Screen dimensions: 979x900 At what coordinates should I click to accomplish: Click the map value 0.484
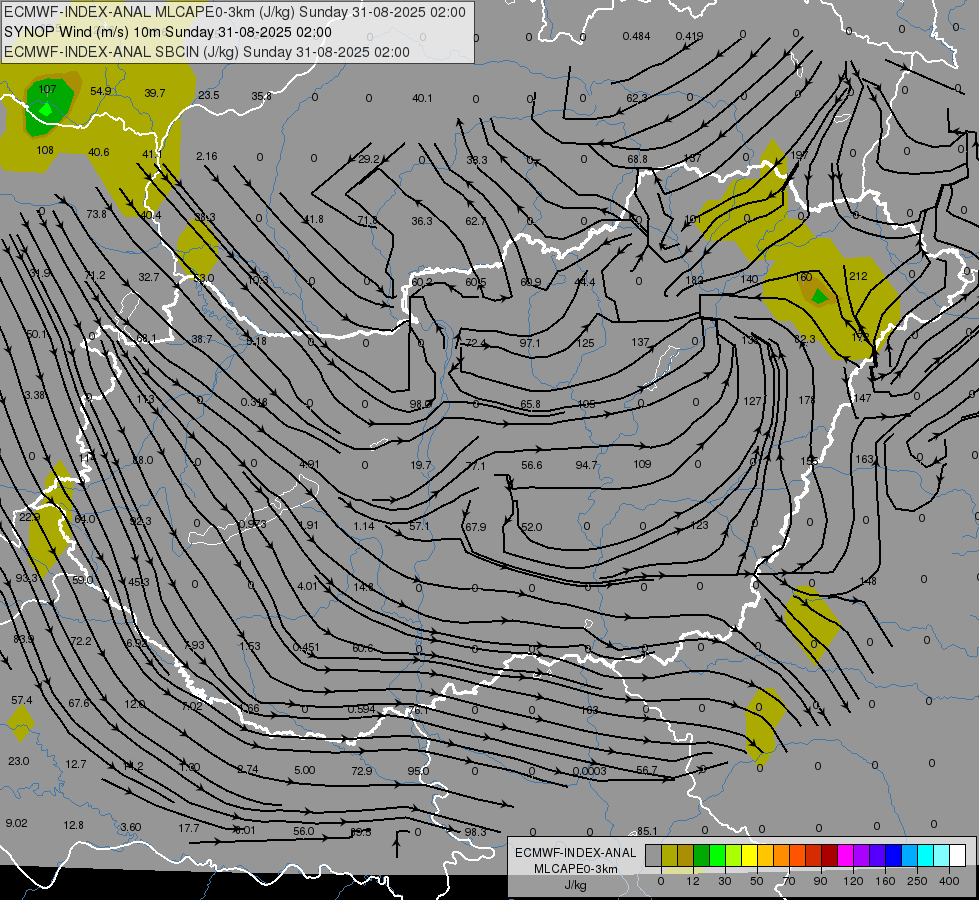[636, 36]
